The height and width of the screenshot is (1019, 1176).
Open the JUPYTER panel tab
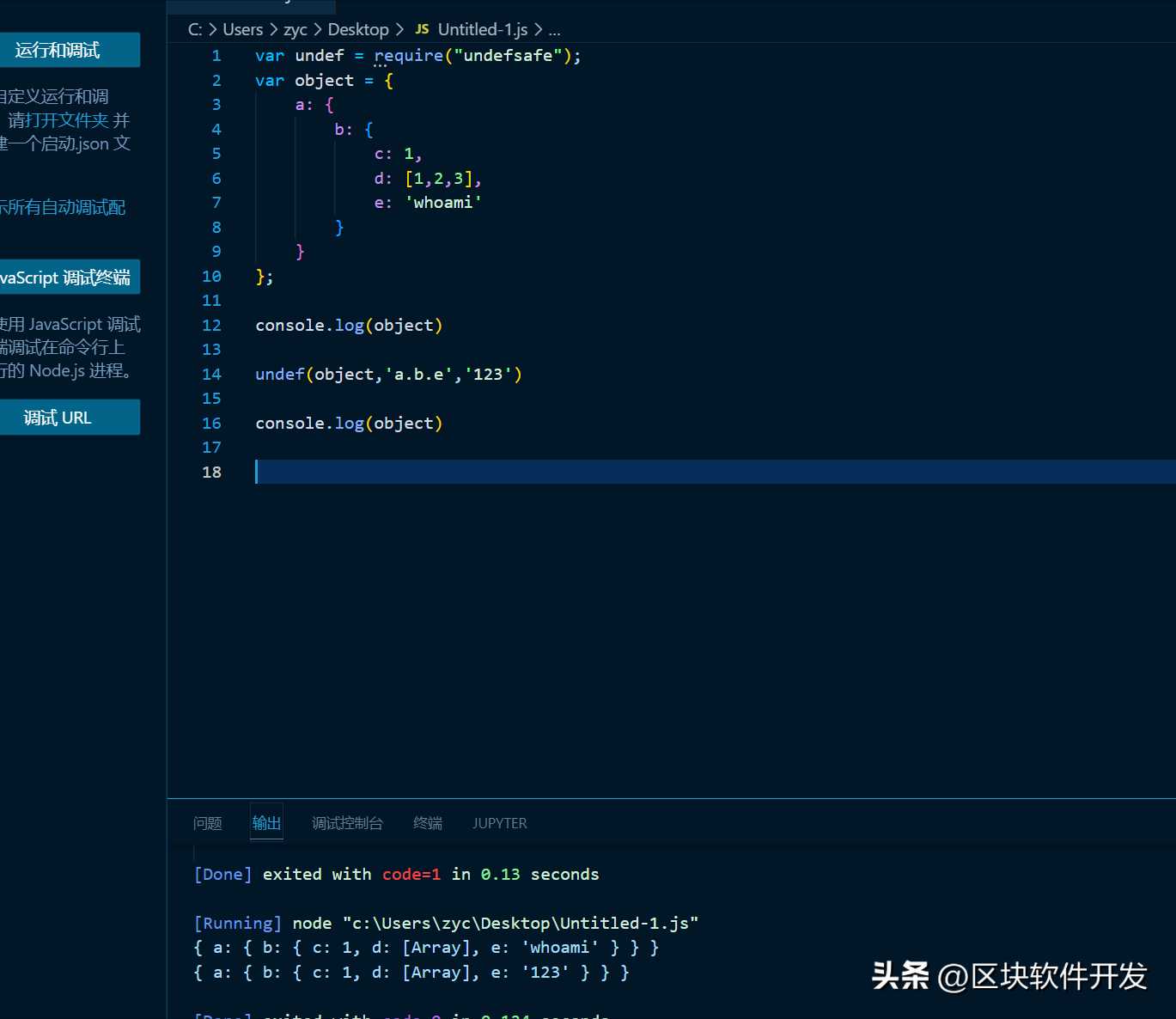point(499,823)
